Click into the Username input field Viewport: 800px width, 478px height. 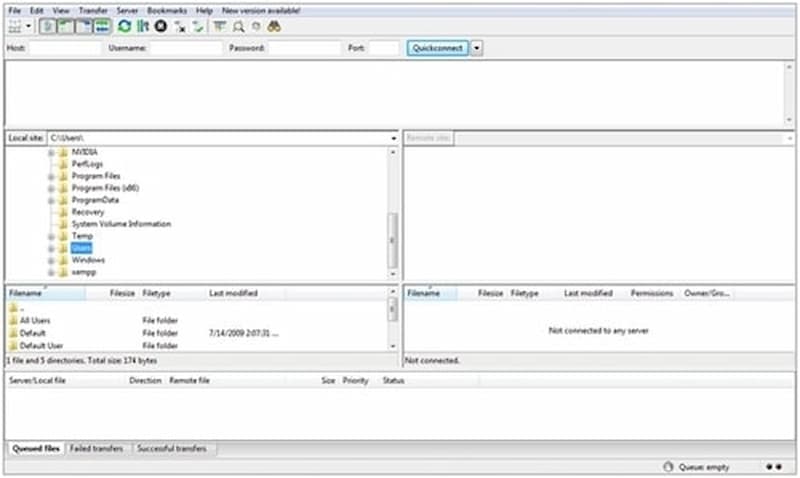click(187, 48)
